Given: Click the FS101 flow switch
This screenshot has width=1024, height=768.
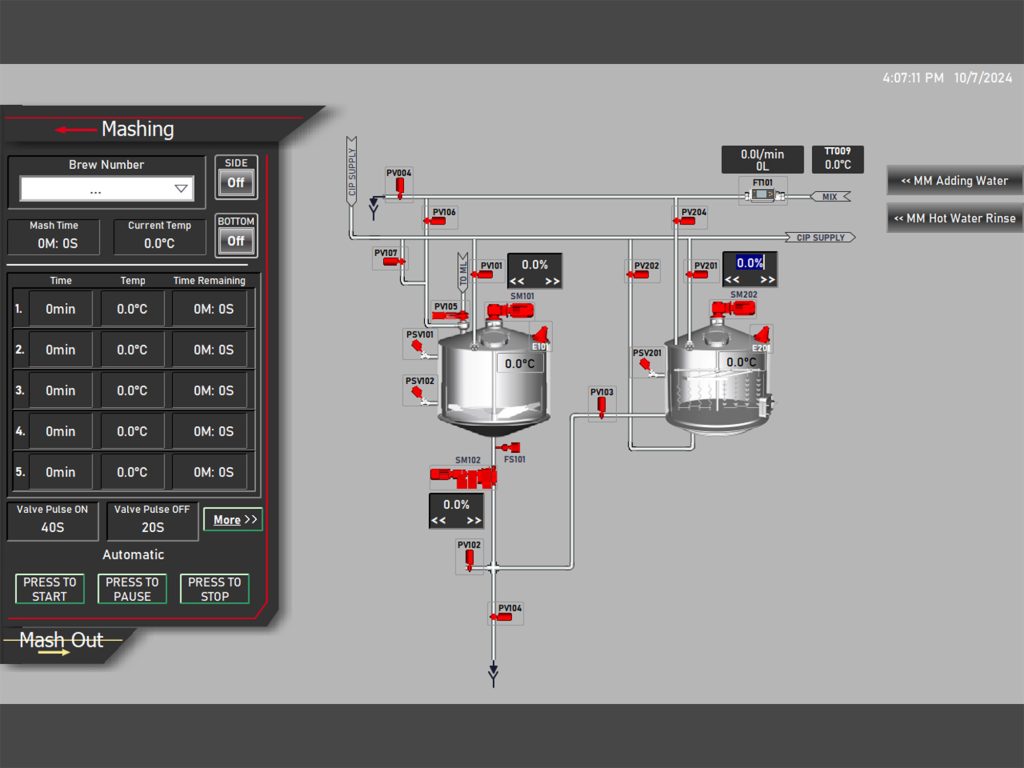Looking at the screenshot, I should [x=508, y=448].
